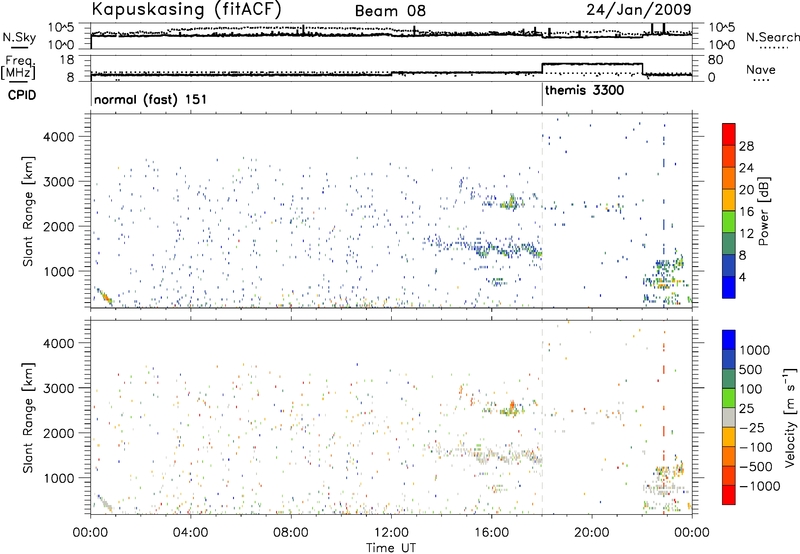Click the "1000" range tick of velocity panel

pos(60,478)
